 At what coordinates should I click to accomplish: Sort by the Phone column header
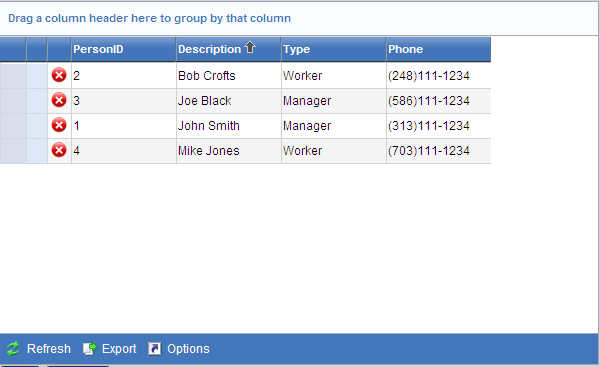tap(439, 49)
